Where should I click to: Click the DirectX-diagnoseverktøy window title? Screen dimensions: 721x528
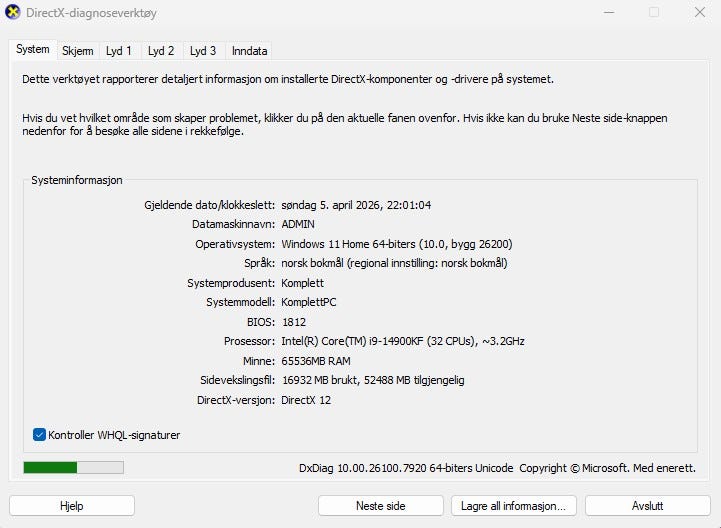click(x=92, y=13)
